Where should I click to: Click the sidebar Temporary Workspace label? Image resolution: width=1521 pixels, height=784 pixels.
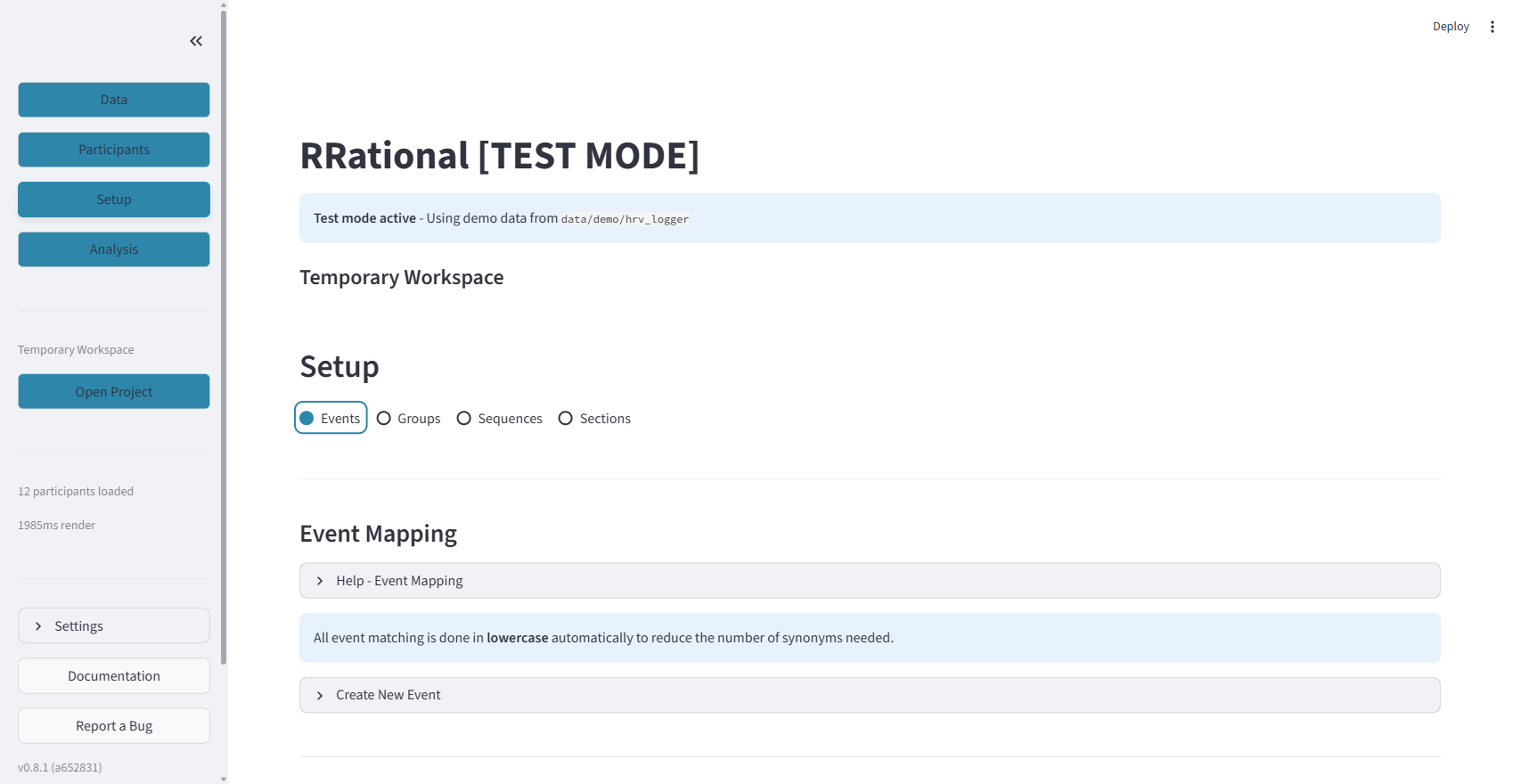coord(76,350)
